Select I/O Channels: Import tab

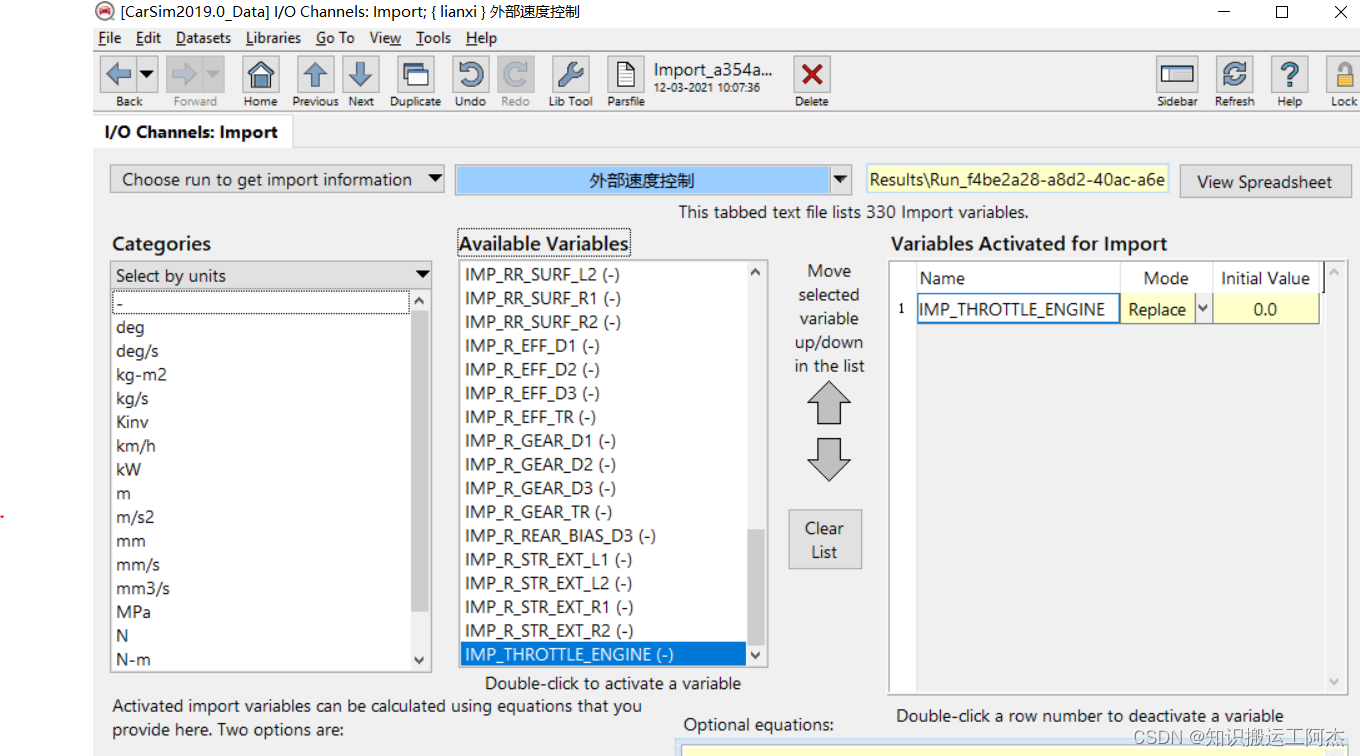pos(191,132)
